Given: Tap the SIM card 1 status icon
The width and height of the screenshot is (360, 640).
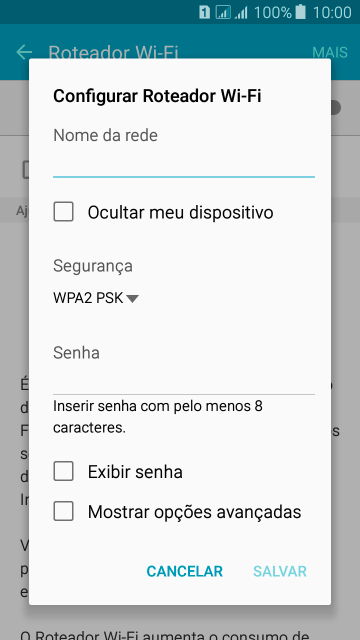Looking at the screenshot, I should tap(204, 12).
